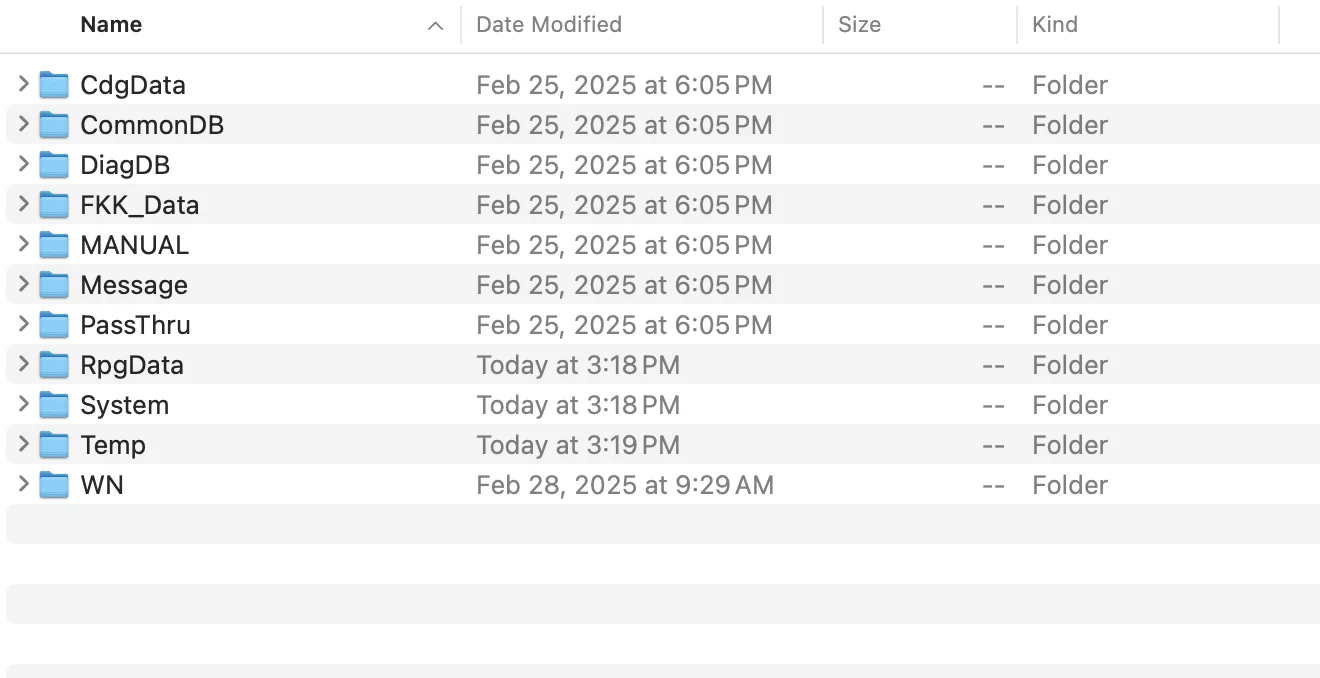Click the Temp folder's modified date
Screen dimensions: 1320x678
point(578,445)
